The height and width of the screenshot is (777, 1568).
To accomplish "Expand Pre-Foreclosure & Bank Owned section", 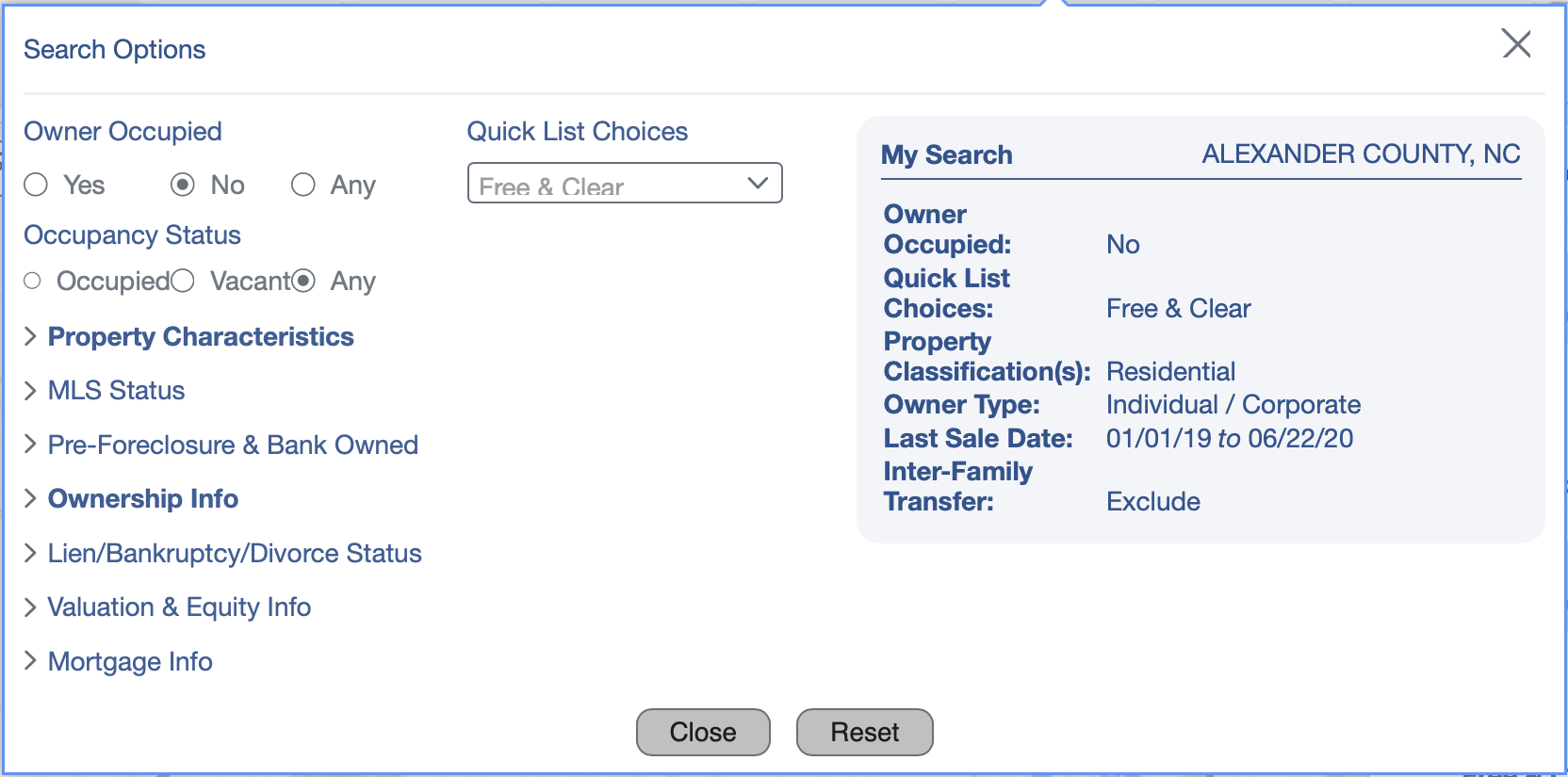I will [x=233, y=445].
